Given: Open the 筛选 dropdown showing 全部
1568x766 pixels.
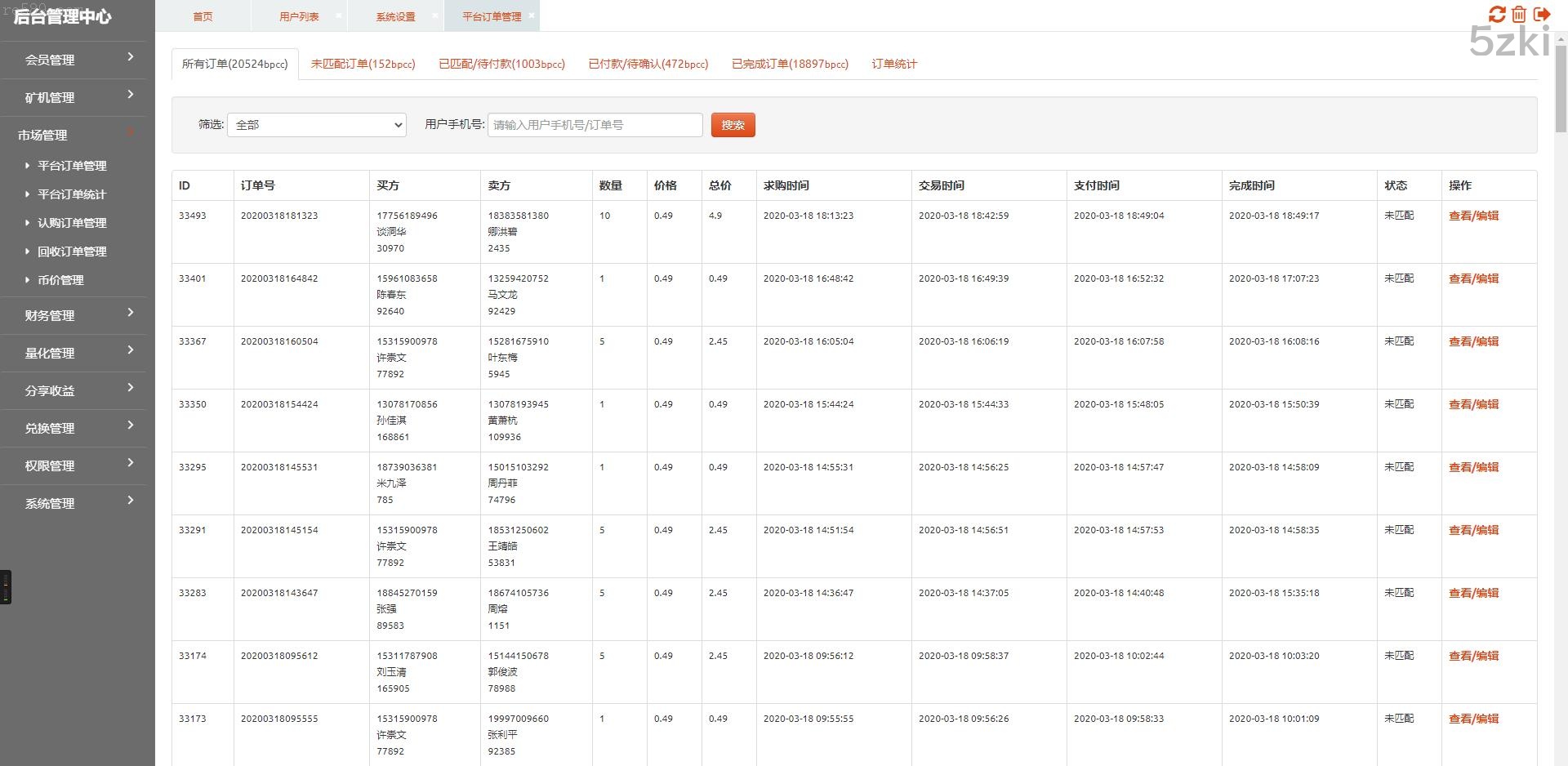Looking at the screenshot, I should coord(316,125).
